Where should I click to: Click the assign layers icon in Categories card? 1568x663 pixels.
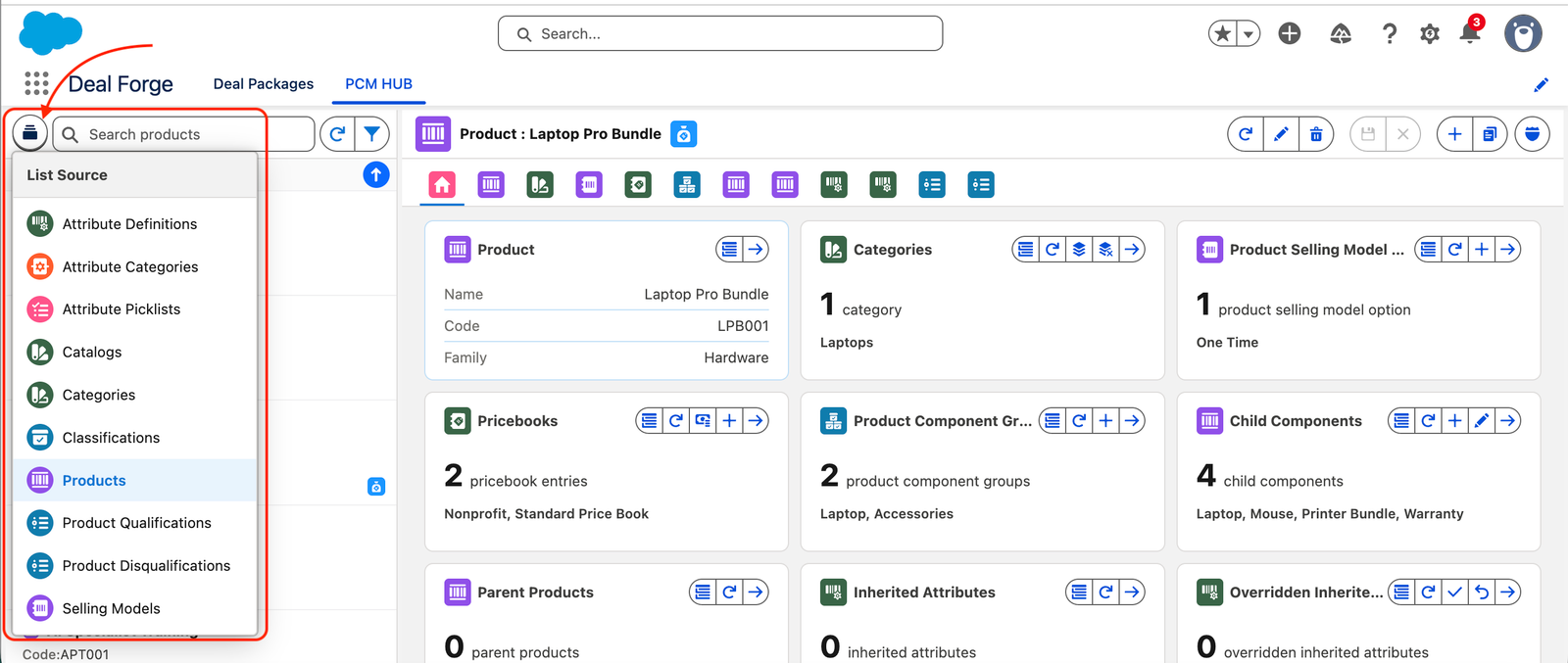1079,250
